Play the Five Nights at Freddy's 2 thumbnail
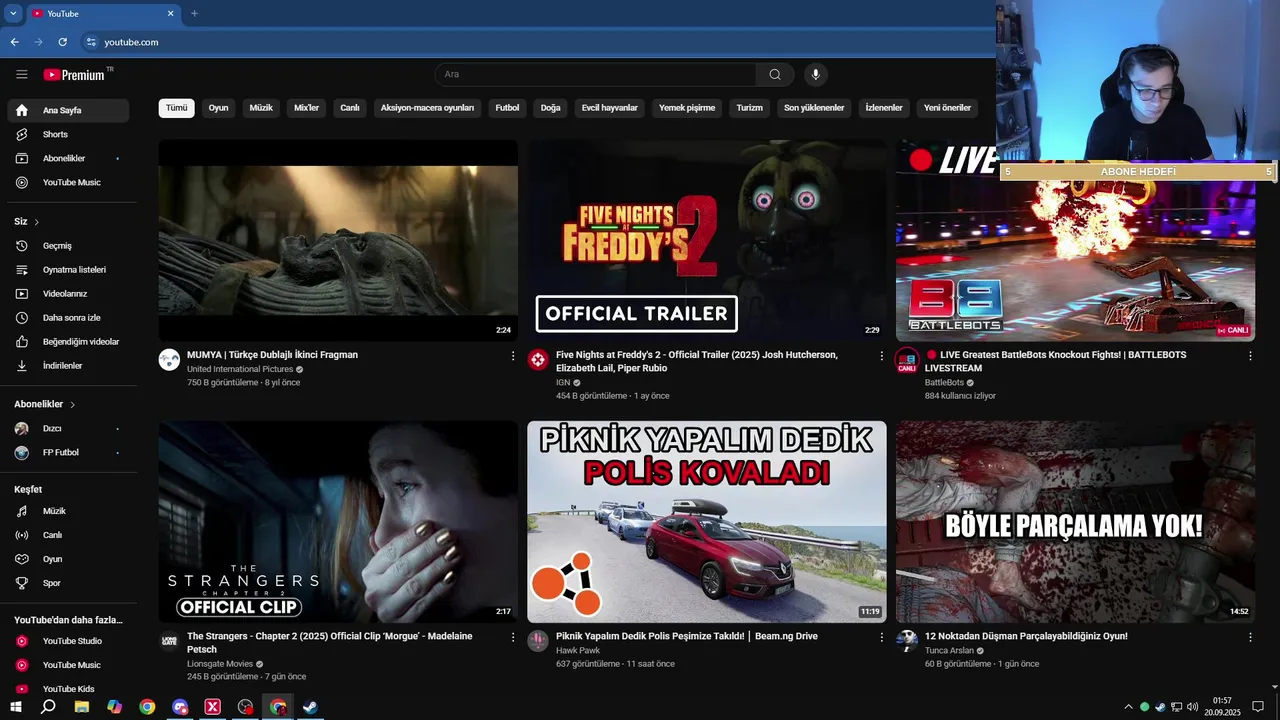This screenshot has width=1280, height=720. coord(707,240)
